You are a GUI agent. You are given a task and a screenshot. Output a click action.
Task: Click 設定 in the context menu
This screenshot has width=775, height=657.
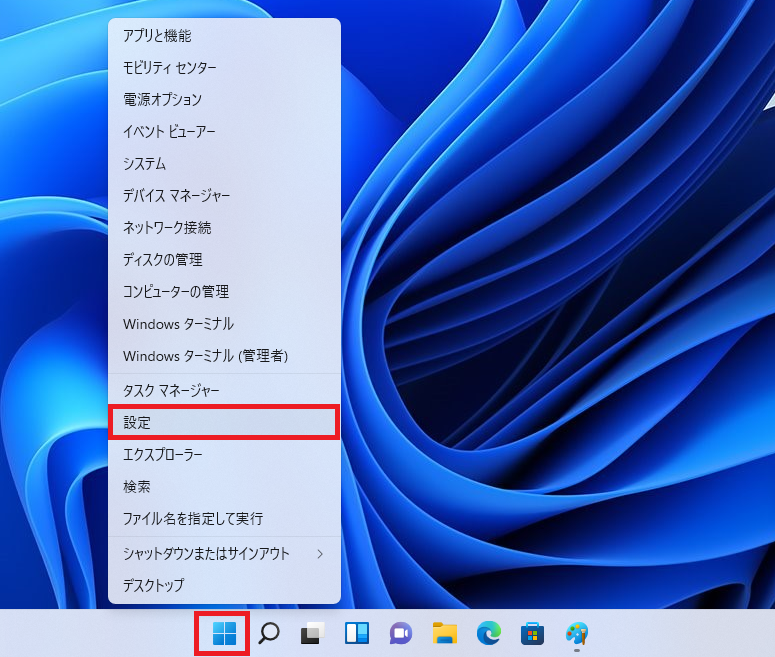pos(224,423)
